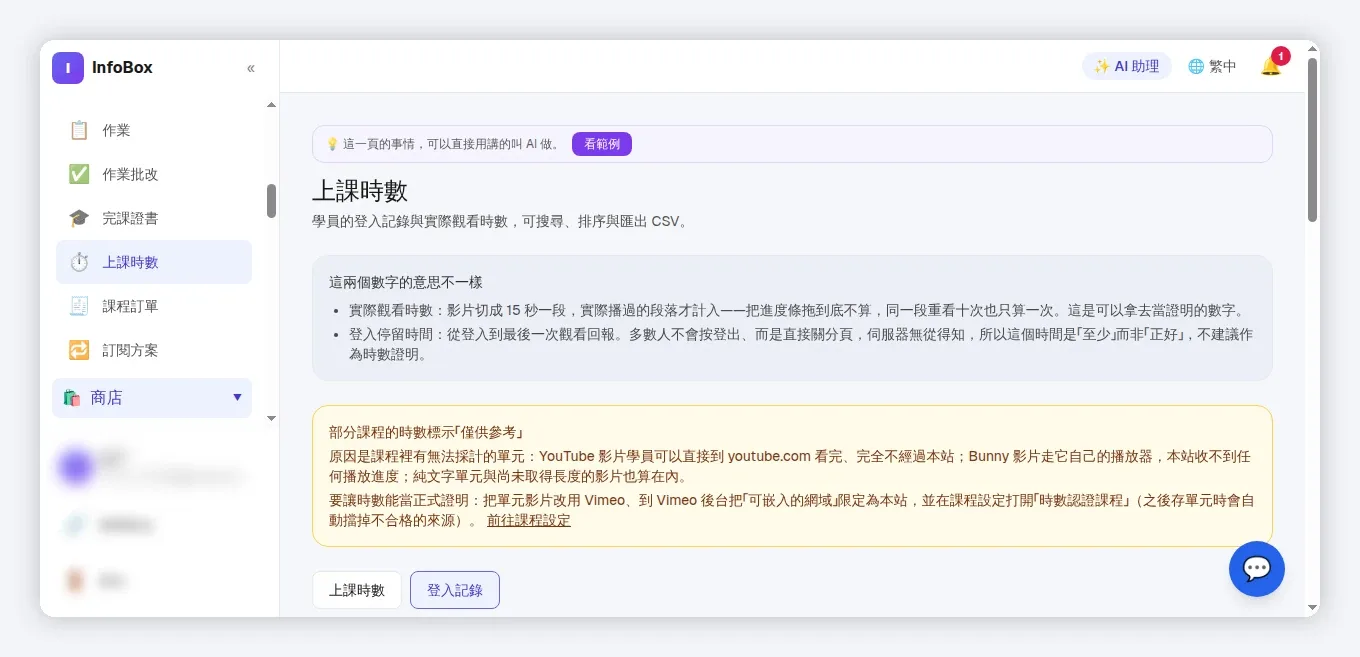Click the sidebar scroll up arrow

[x=271, y=105]
